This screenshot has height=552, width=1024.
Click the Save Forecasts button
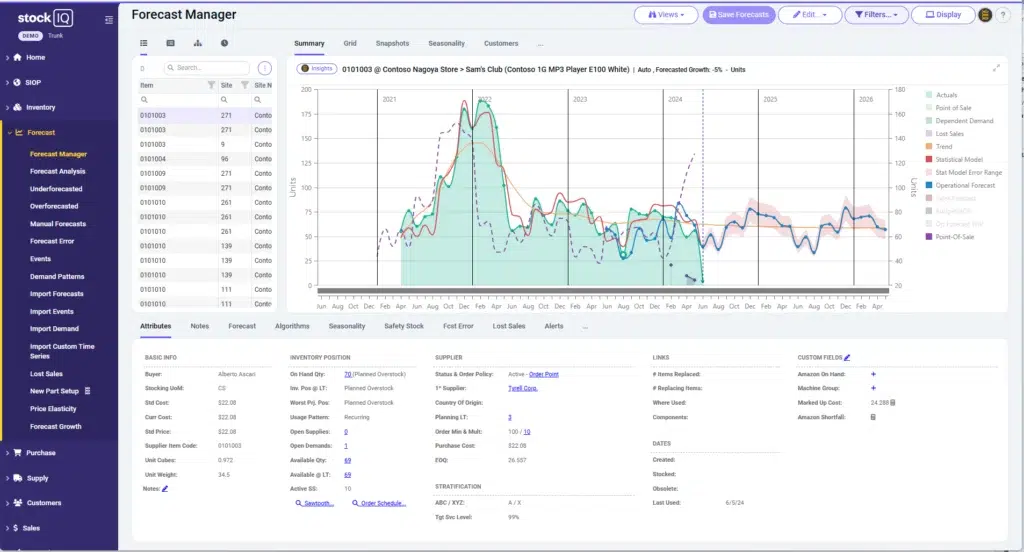tap(739, 15)
